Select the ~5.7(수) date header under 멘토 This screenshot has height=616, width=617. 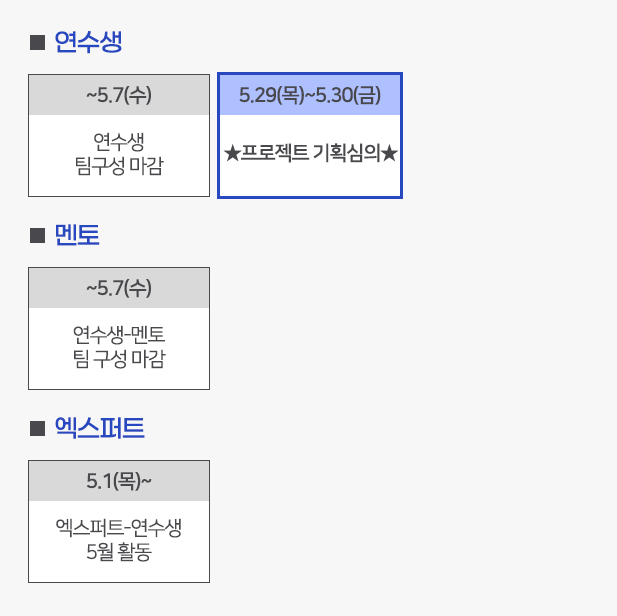(119, 288)
